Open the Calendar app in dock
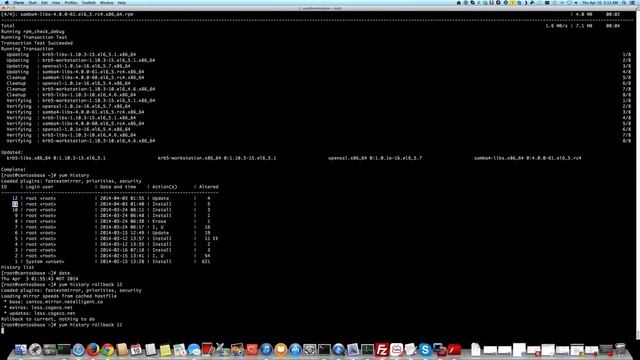The width and height of the screenshot is (640, 360). pyautogui.click(x=136, y=350)
